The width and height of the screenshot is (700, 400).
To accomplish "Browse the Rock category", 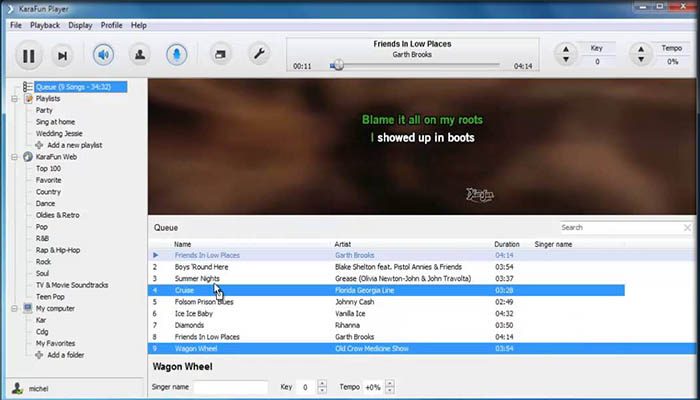I will click(x=43, y=262).
